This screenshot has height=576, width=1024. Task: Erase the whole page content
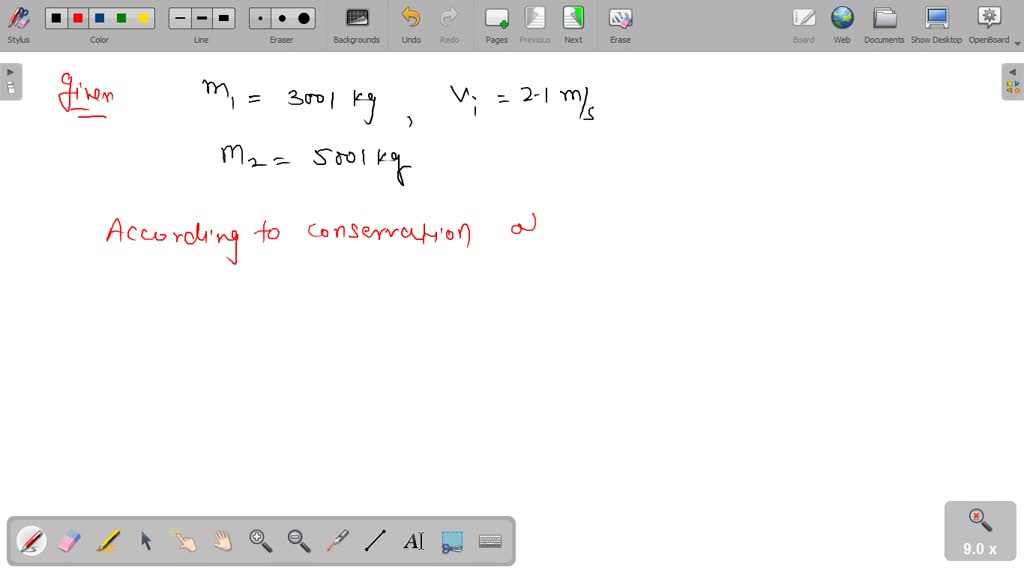pos(620,25)
